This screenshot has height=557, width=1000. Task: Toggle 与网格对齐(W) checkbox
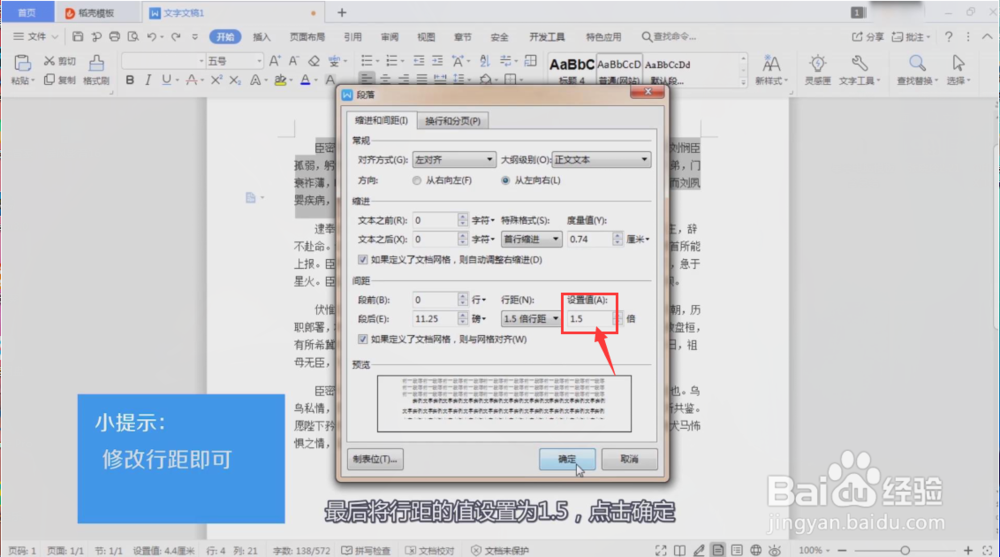pyautogui.click(x=363, y=339)
